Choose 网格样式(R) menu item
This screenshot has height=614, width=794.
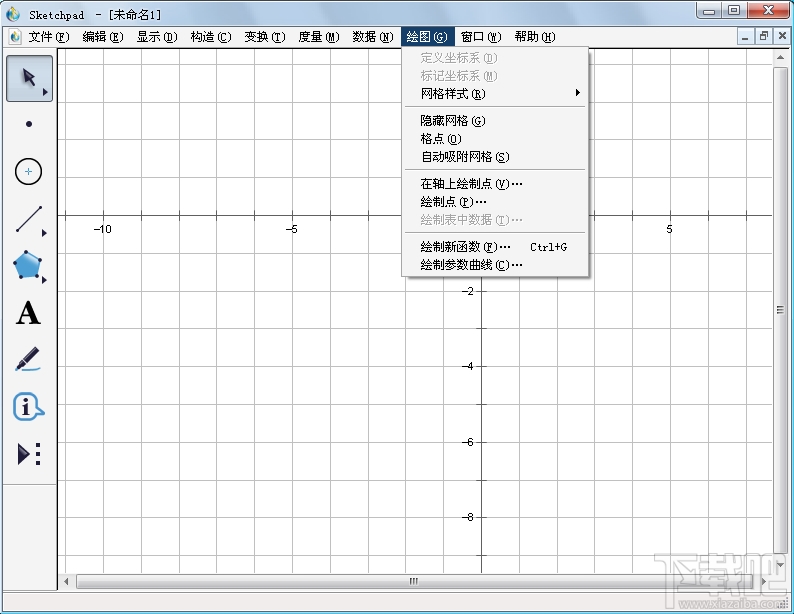pyautogui.click(x=495, y=94)
